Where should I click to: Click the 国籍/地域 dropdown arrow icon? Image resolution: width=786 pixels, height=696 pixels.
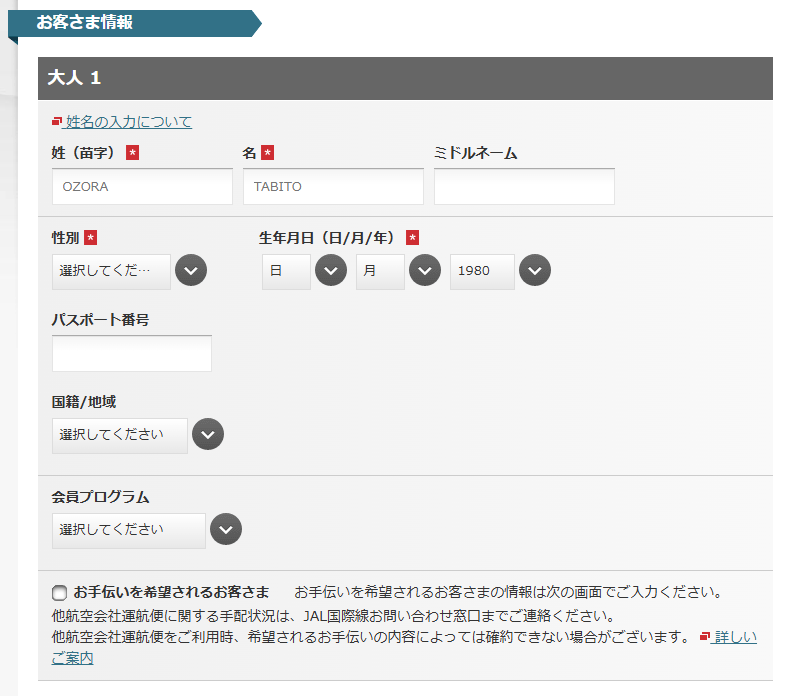pos(208,434)
